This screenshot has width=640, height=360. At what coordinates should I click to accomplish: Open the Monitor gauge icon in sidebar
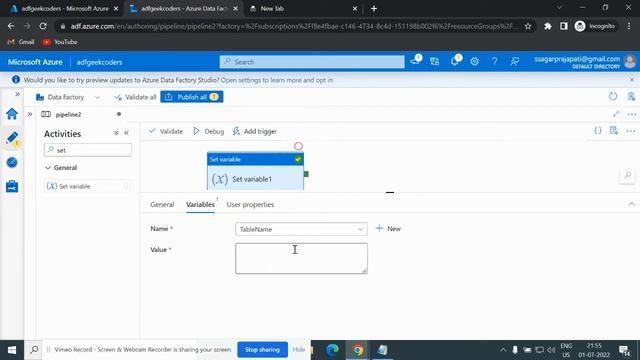12,162
